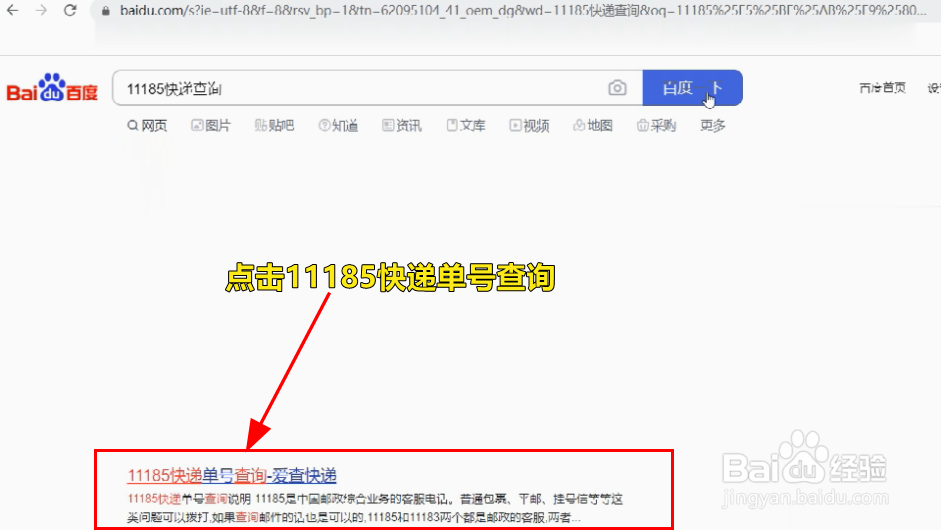This screenshot has height=530, width=941.
Task: Select the 文库 tab
Action: [x=466, y=125]
